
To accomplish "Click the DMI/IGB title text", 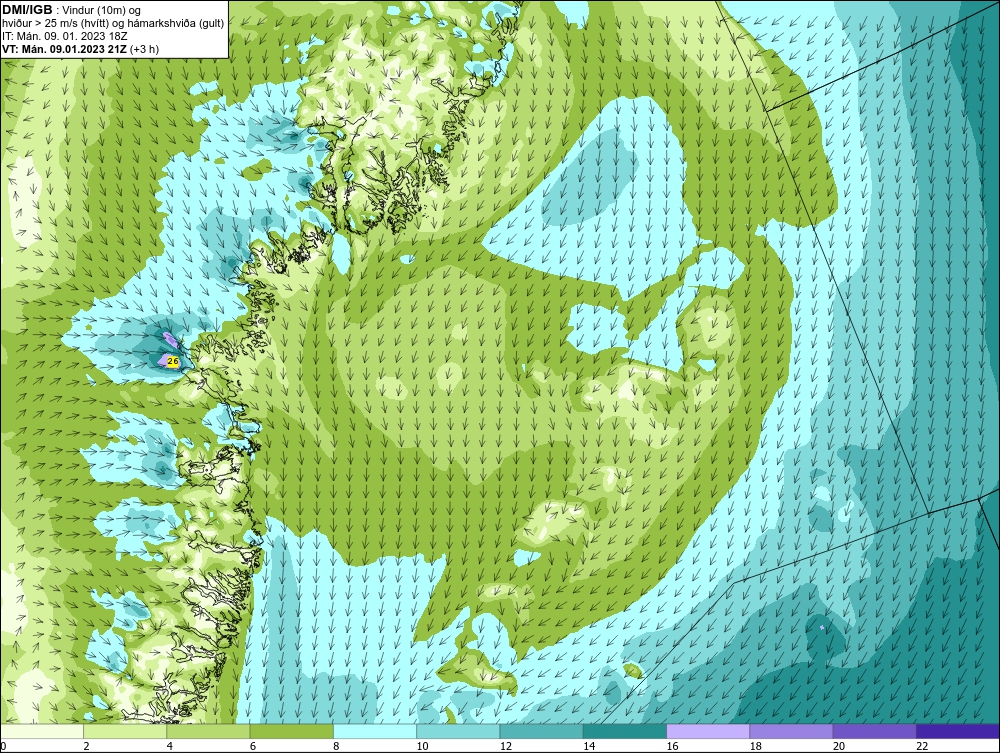I will 27,10.
